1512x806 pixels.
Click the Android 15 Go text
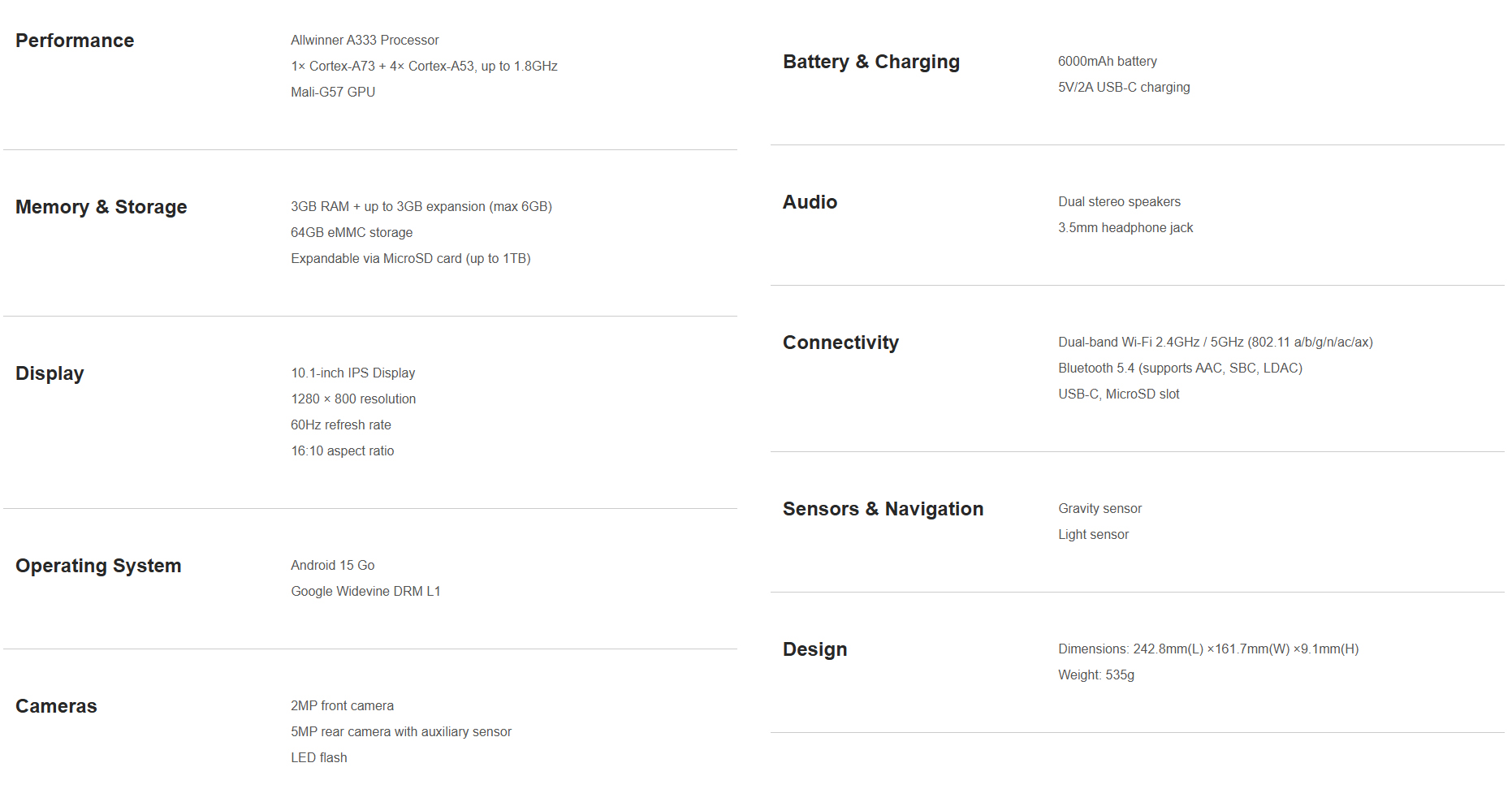333,566
